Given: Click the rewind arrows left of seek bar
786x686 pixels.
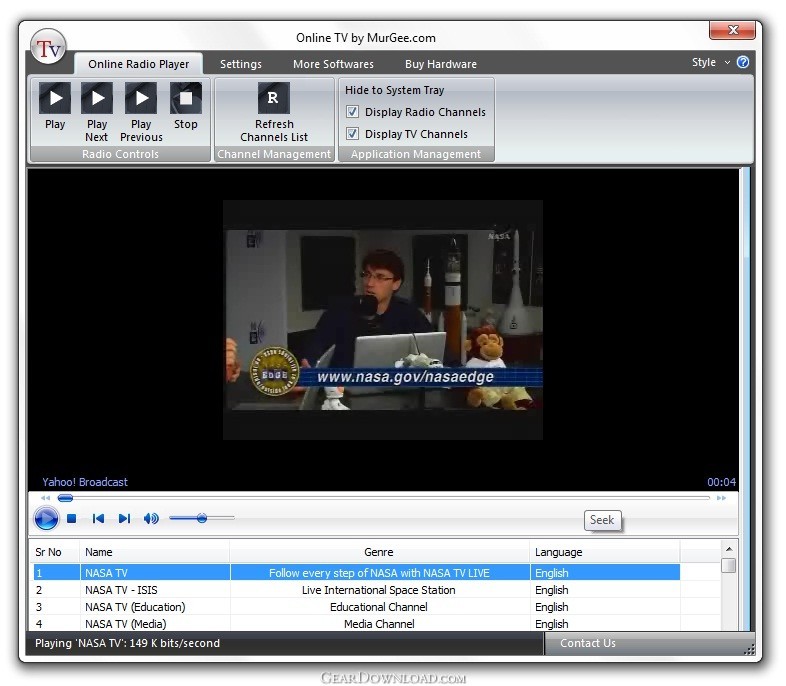Looking at the screenshot, I should pyautogui.click(x=46, y=498).
